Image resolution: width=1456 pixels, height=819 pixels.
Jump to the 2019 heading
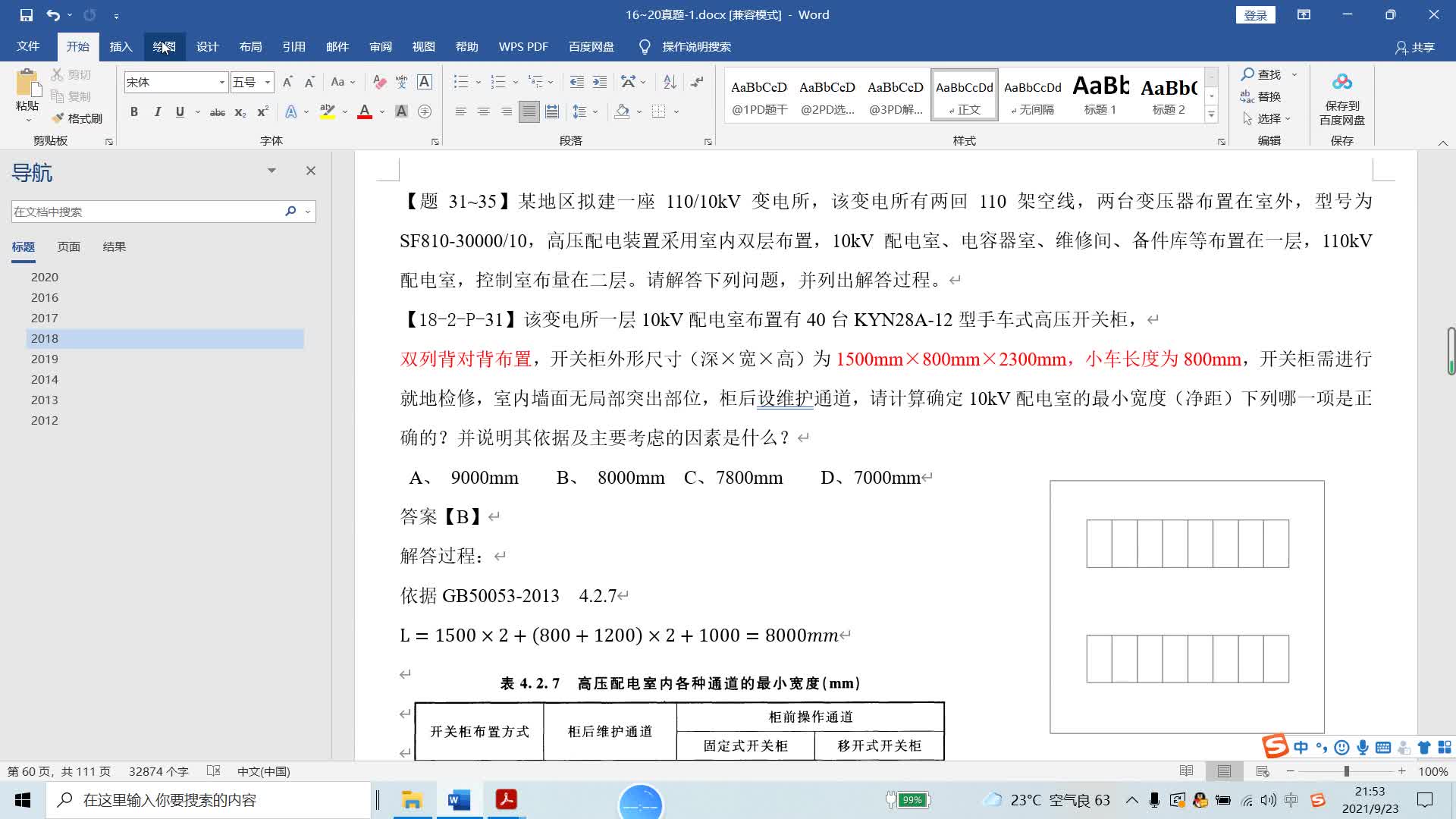[45, 359]
